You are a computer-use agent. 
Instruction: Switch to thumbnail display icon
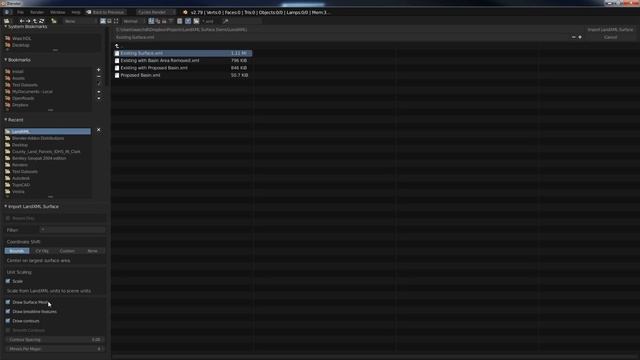click(x=116, y=21)
